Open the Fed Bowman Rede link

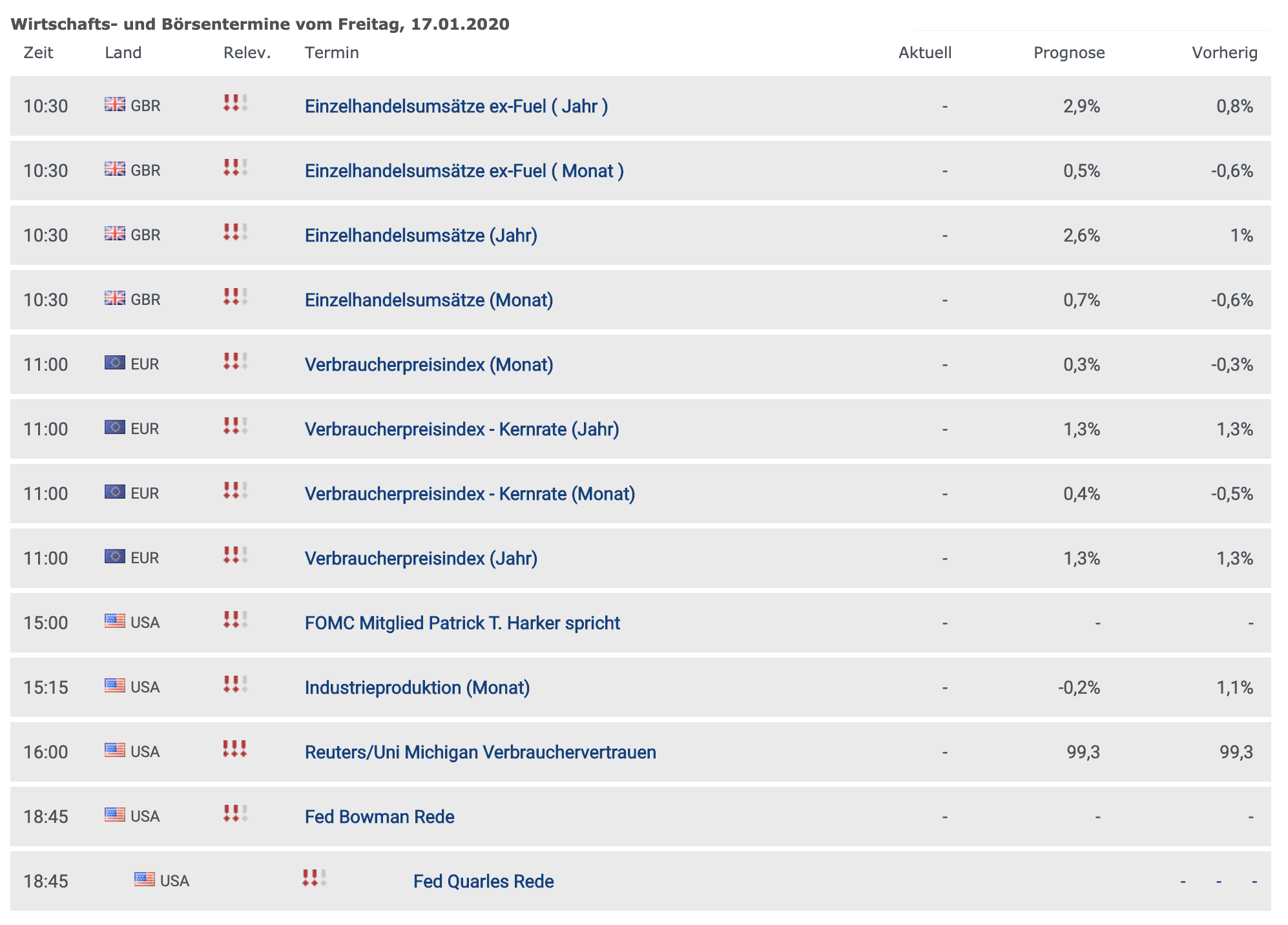coord(380,816)
